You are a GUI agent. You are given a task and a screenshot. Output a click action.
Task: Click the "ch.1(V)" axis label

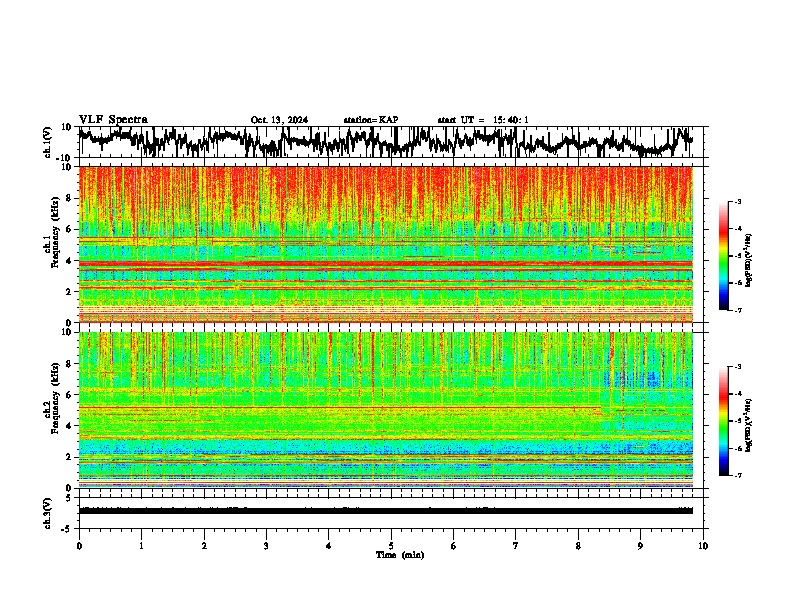pos(48,142)
